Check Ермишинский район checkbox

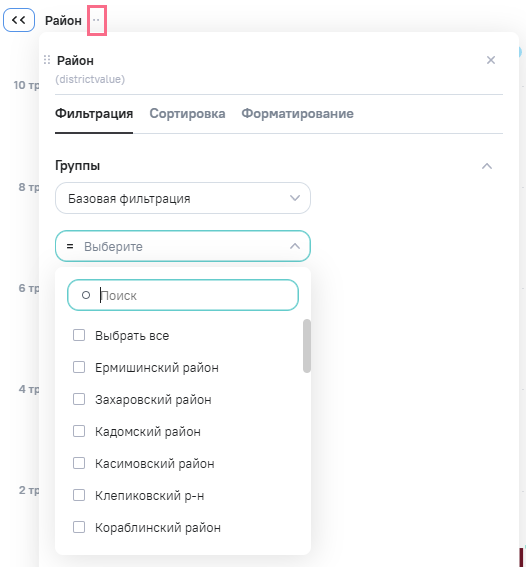(79, 367)
